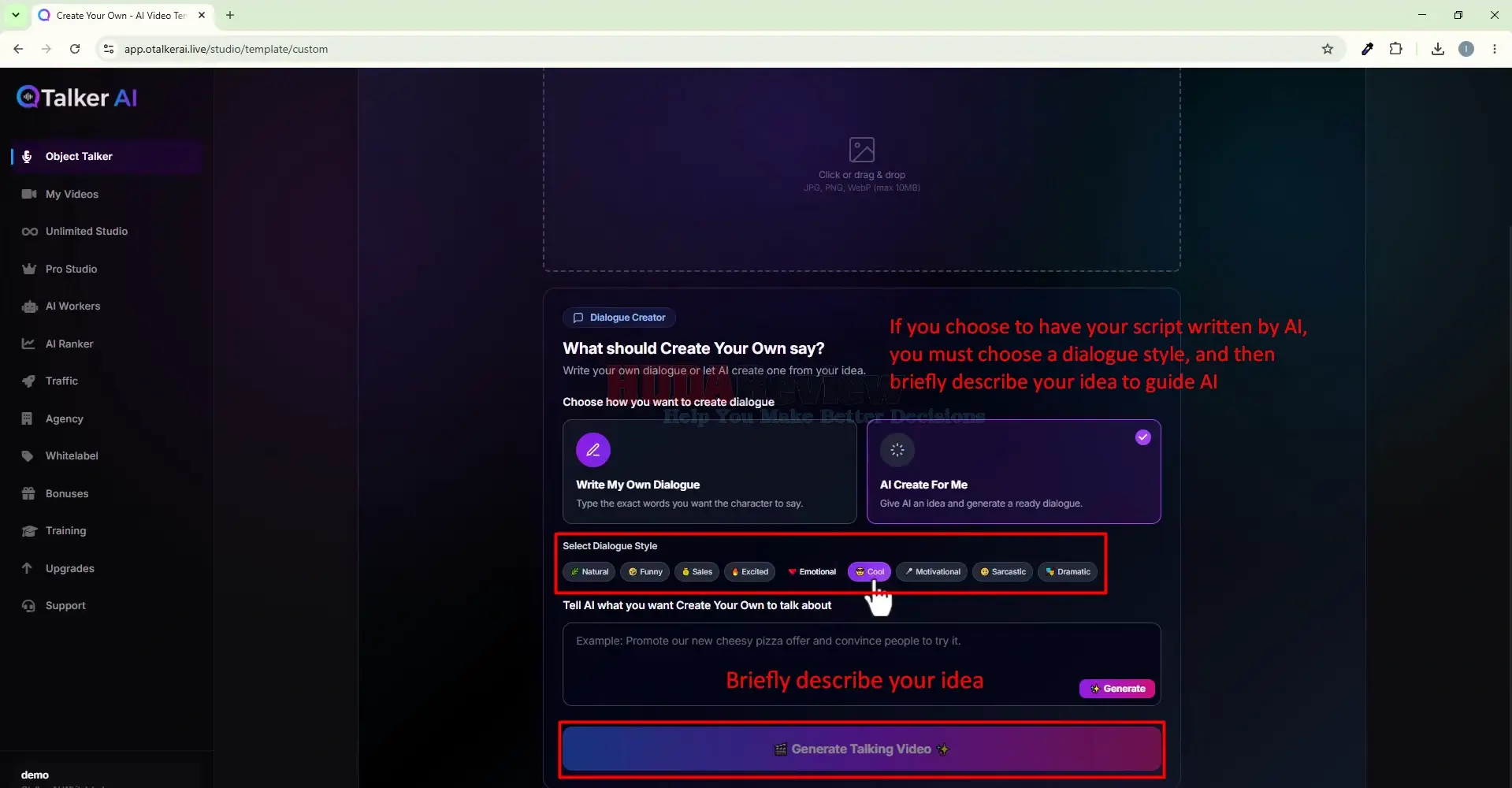Click the Bonuses gift icon
Image resolution: width=1512 pixels, height=788 pixels.
click(x=29, y=493)
